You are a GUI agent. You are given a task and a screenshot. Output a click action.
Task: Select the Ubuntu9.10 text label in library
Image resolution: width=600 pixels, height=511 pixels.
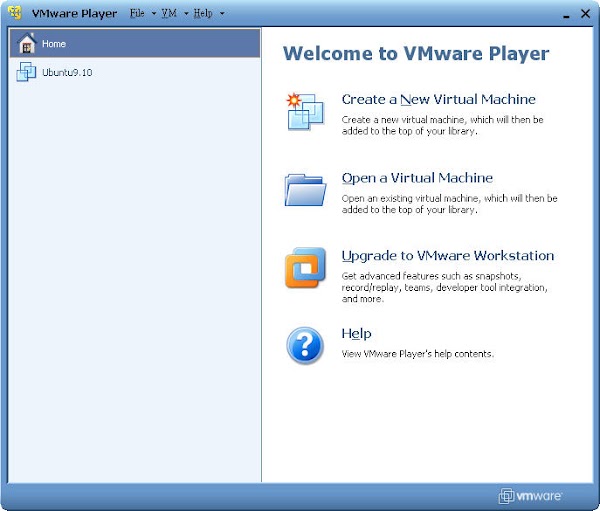pyautogui.click(x=67, y=72)
